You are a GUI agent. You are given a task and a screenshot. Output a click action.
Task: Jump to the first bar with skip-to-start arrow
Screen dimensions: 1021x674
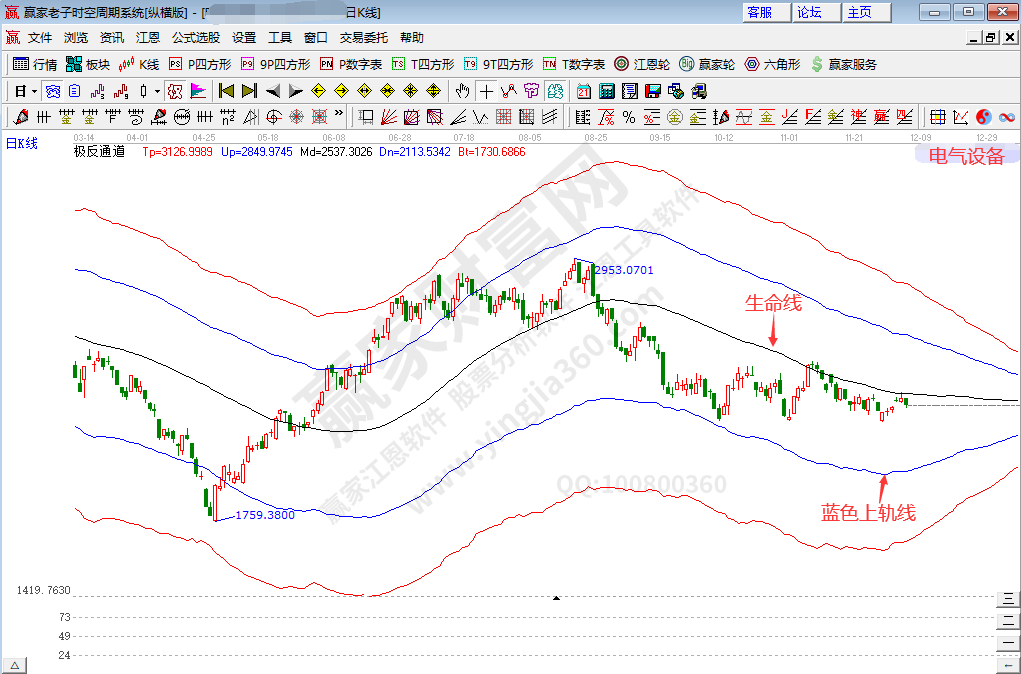point(226,91)
